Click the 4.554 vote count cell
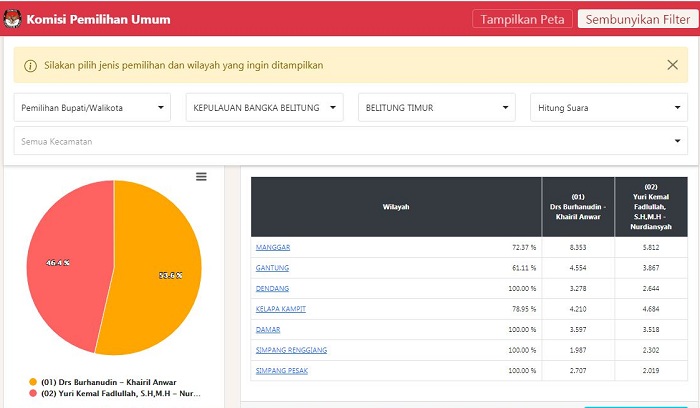This screenshot has width=700, height=408. pos(578,268)
